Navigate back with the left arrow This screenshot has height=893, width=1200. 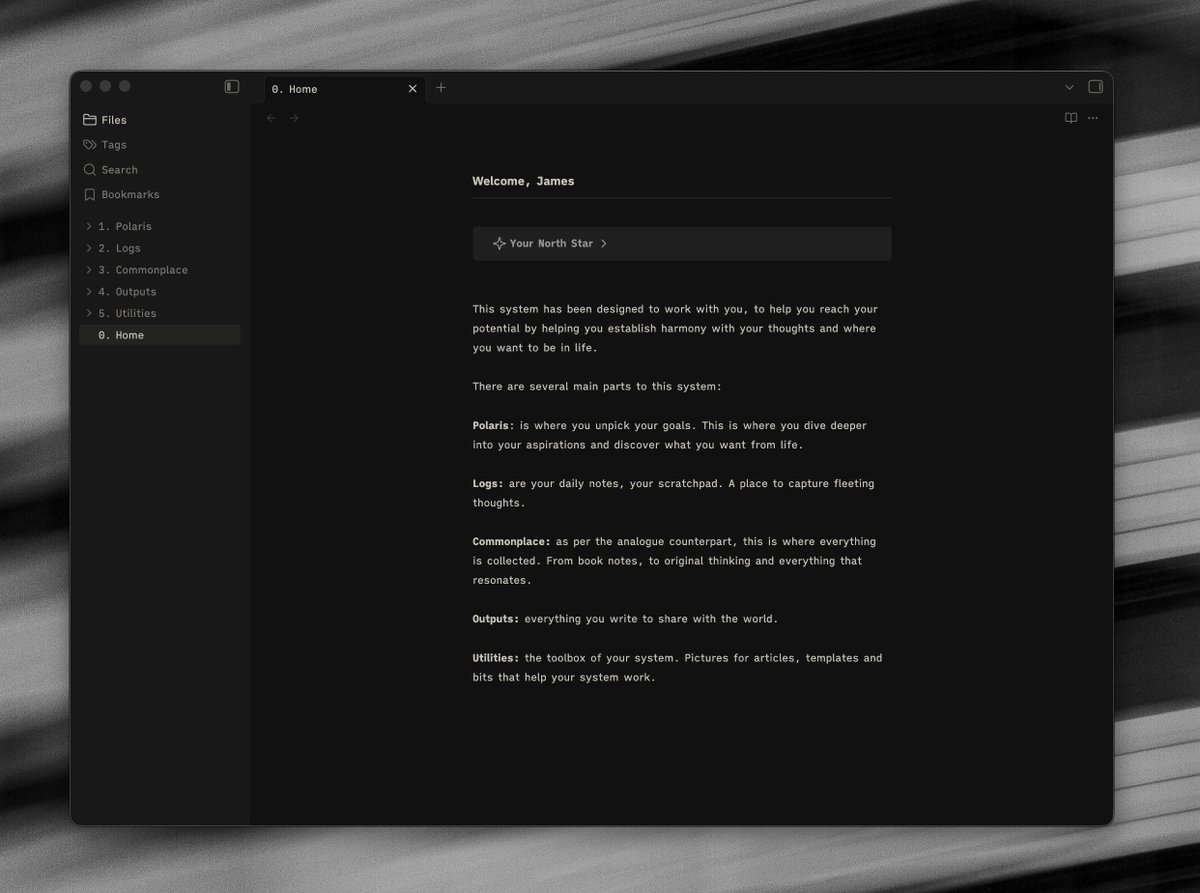tap(271, 118)
